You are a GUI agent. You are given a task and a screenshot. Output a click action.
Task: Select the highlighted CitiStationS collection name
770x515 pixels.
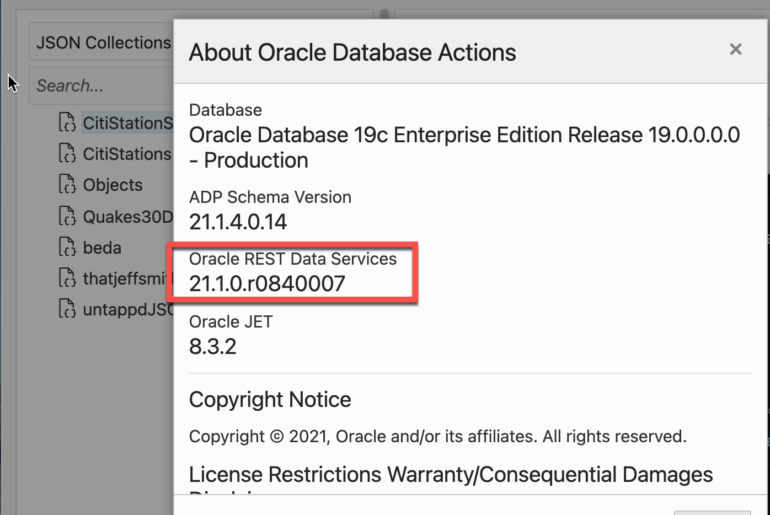coord(128,123)
